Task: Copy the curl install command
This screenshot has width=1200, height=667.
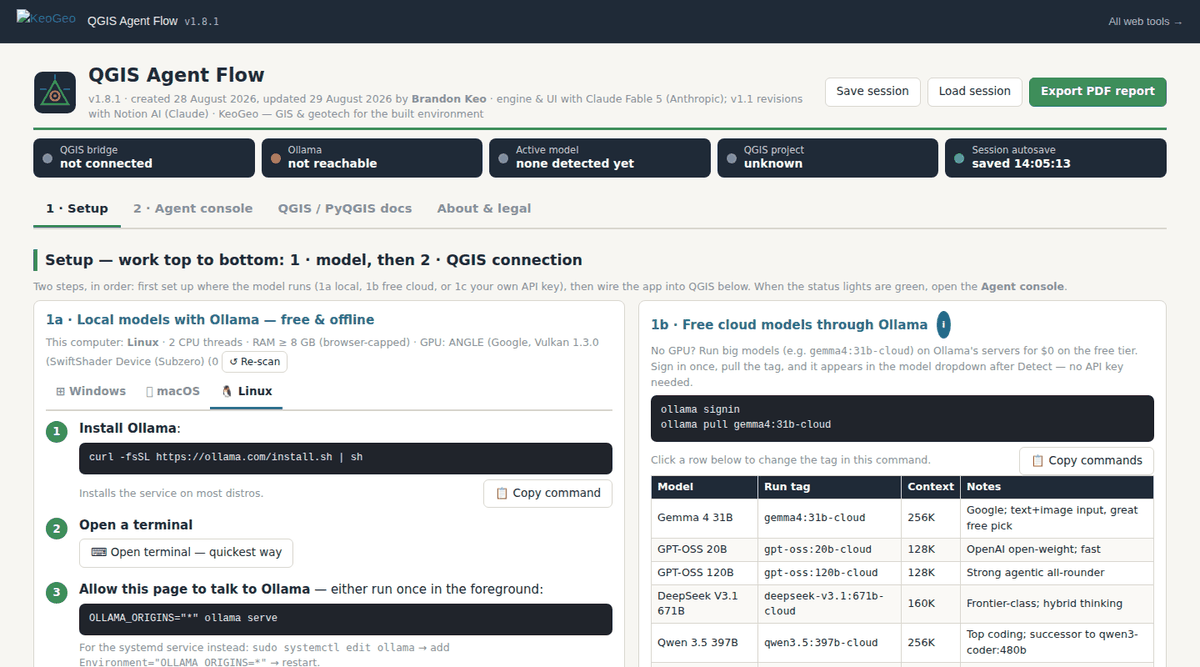Action: (548, 493)
